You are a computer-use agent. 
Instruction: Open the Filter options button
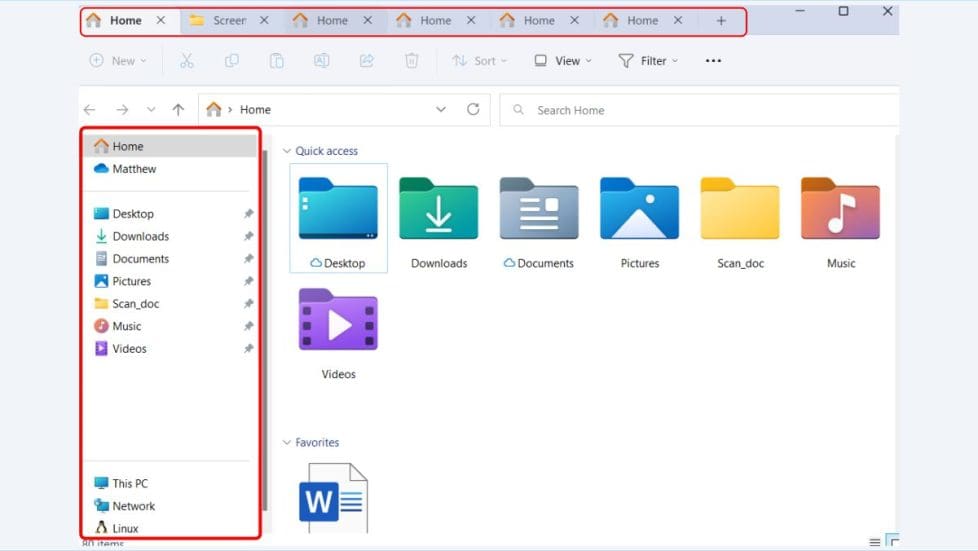click(647, 61)
